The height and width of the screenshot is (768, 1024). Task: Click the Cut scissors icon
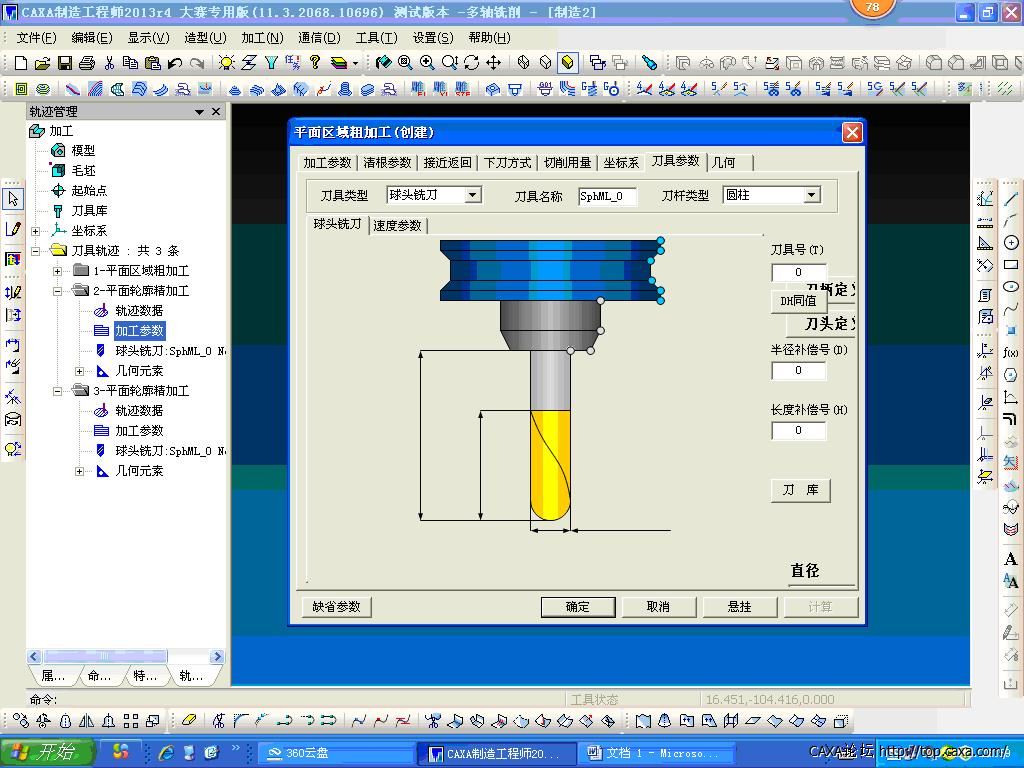(109, 63)
